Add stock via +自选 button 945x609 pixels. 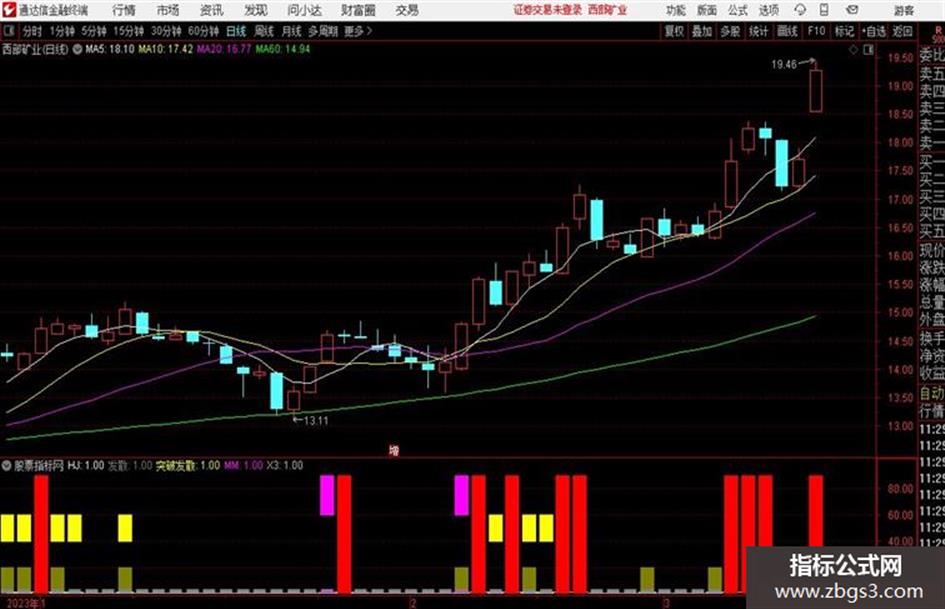click(x=874, y=31)
